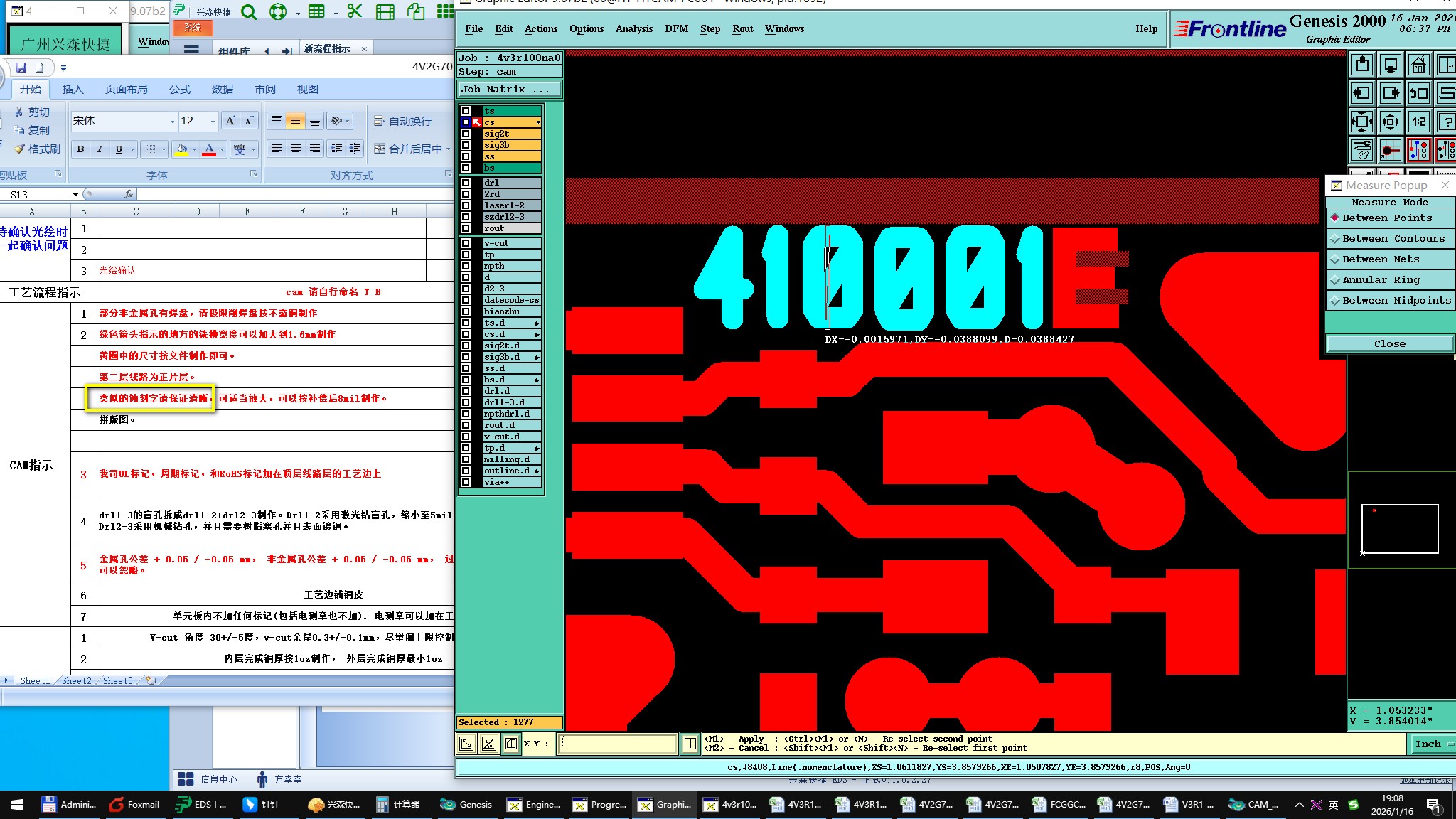The image size is (1456, 819).
Task: Click the Home view icon
Action: 1418,65
